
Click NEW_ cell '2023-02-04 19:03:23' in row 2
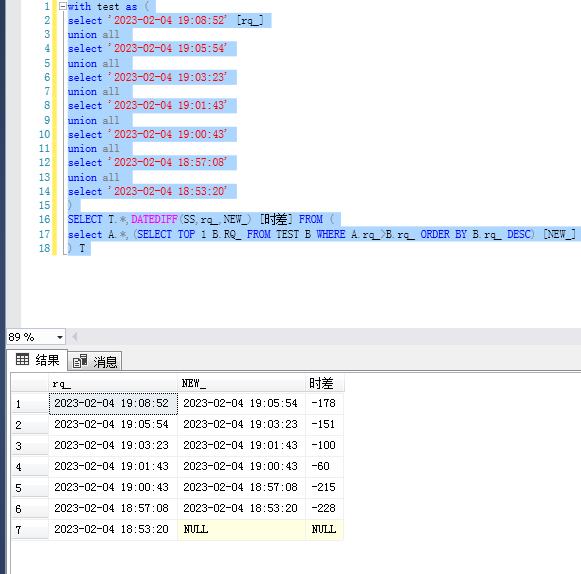[x=241, y=424]
